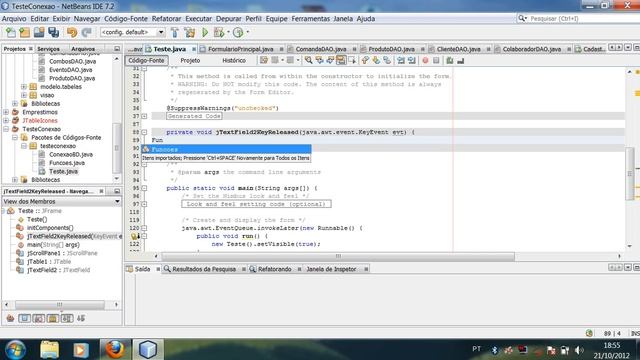Select Funcoes in the autocomplete popup
The width and height of the screenshot is (640, 360).
(226, 149)
